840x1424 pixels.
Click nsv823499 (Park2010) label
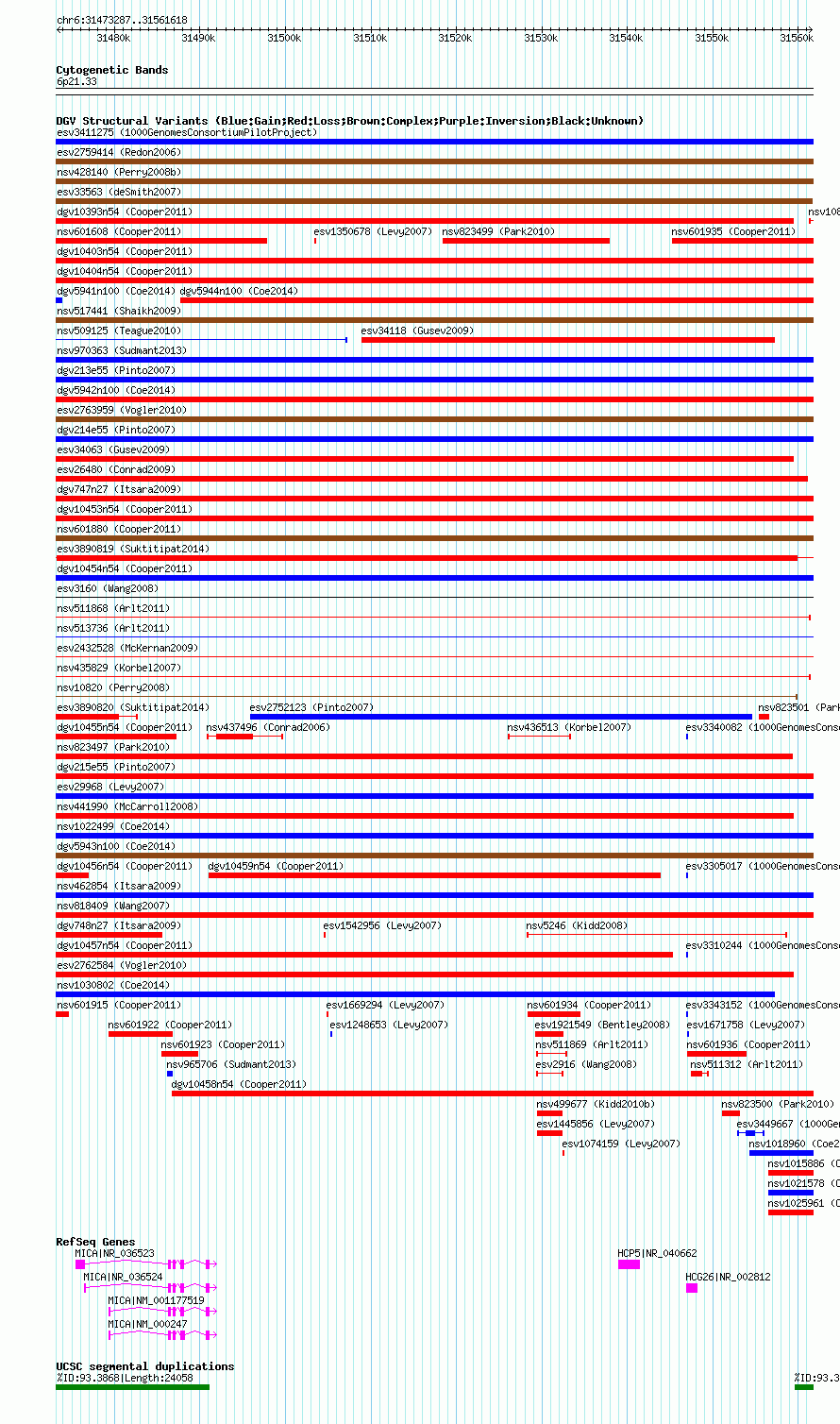coord(498,231)
